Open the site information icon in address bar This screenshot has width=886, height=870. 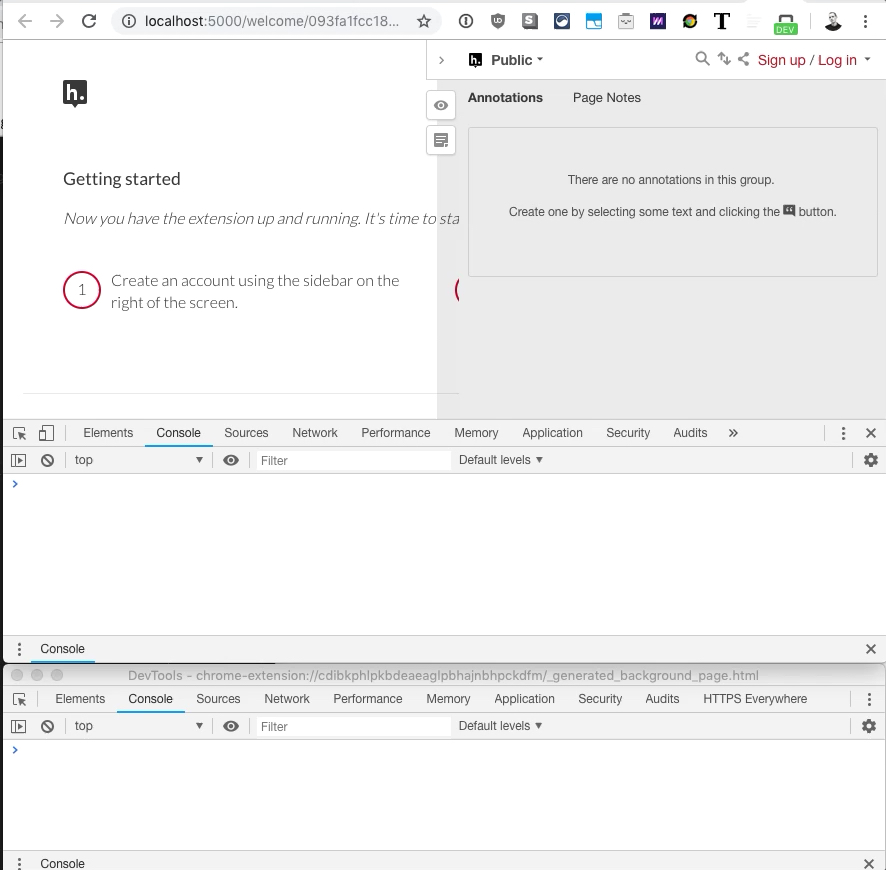tap(129, 21)
